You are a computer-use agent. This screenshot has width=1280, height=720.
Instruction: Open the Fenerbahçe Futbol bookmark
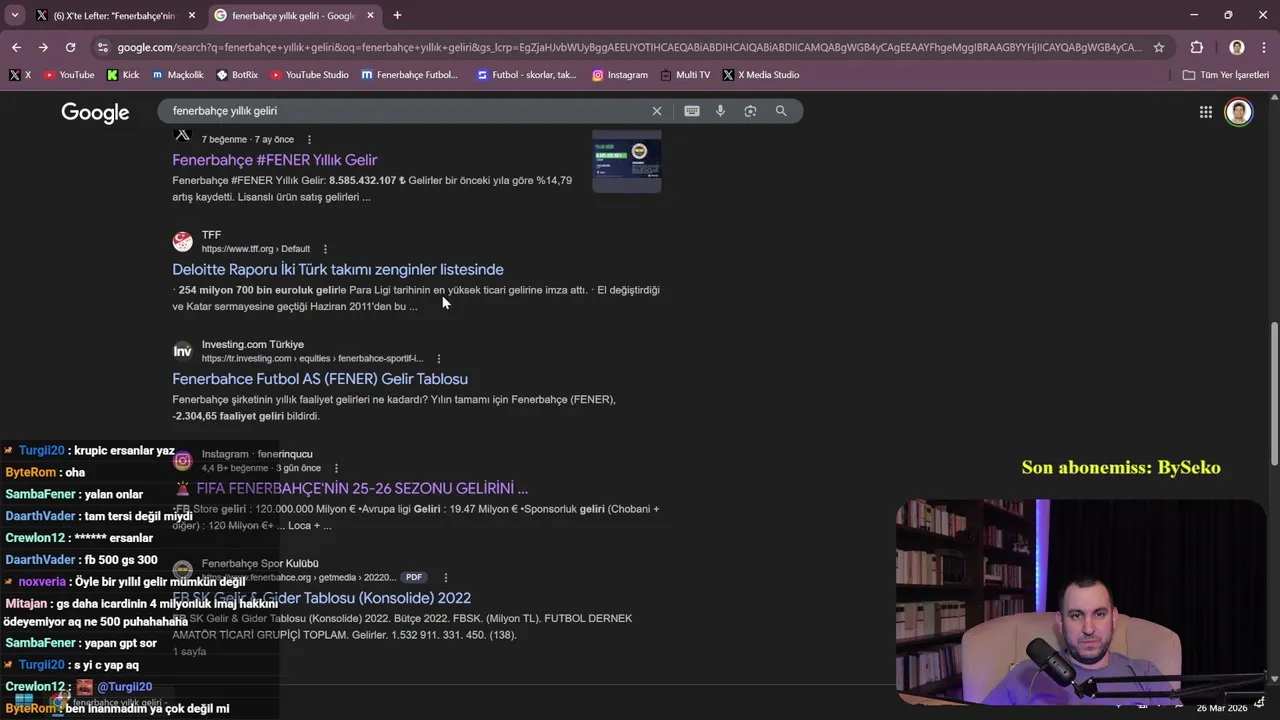[410, 75]
